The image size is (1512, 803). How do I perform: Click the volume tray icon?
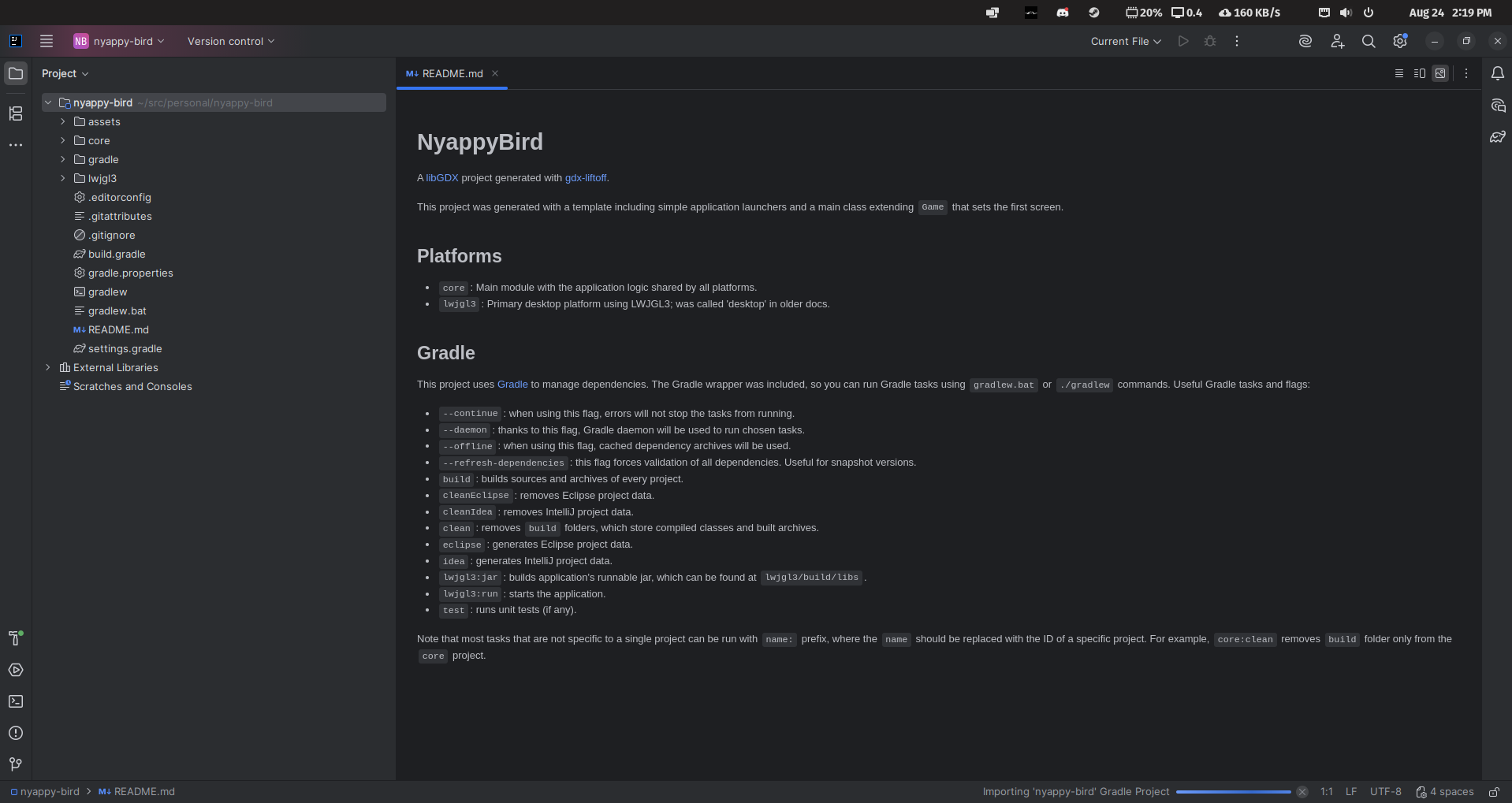pyautogui.click(x=1346, y=13)
